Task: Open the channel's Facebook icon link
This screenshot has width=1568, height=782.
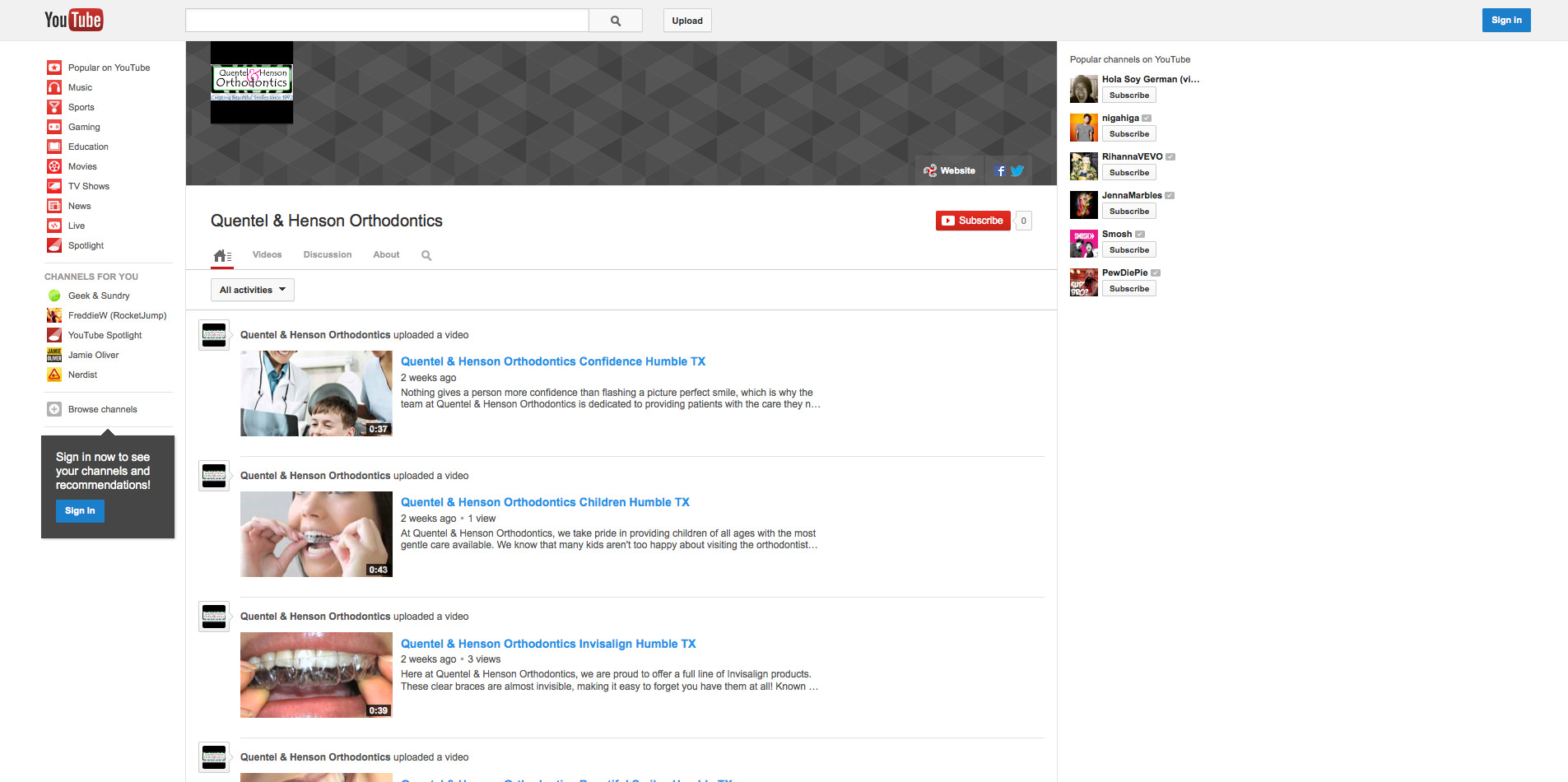Action: point(1000,171)
